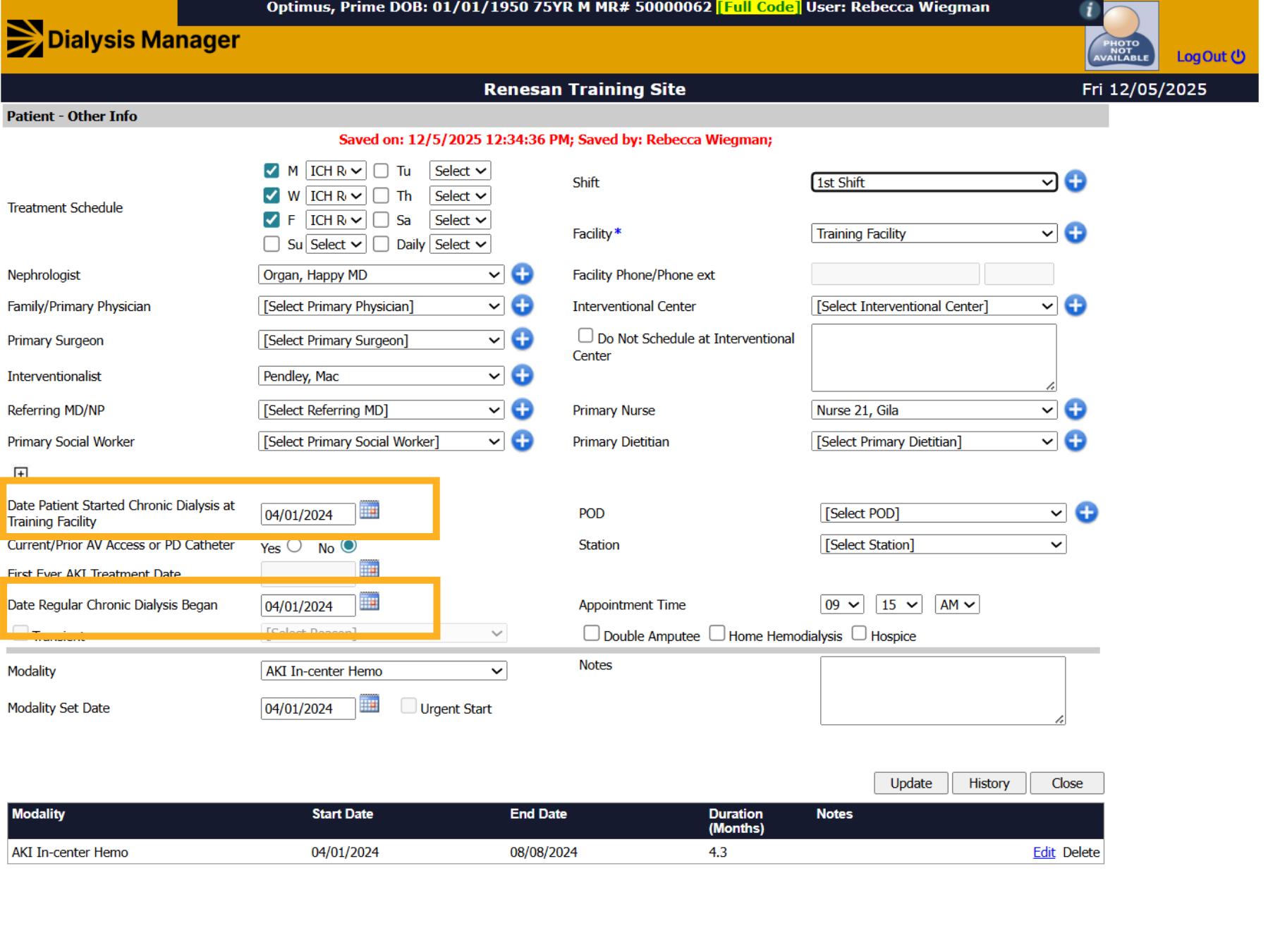Check the Tuesday treatment checkbox
Viewport: 1268px width, 952px height.
[x=382, y=171]
